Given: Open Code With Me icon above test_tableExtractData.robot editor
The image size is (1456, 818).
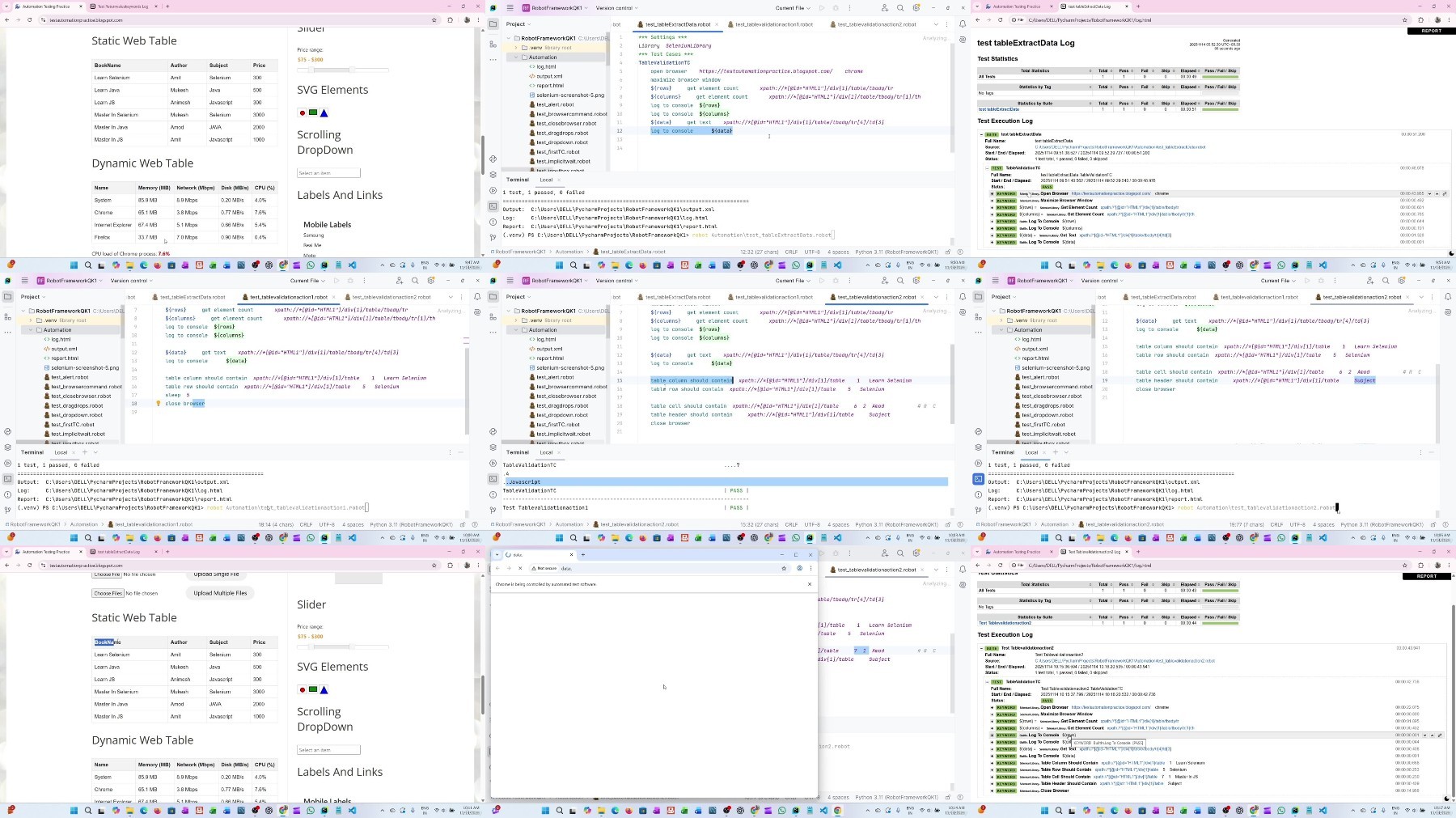Looking at the screenshot, I should [x=884, y=8].
